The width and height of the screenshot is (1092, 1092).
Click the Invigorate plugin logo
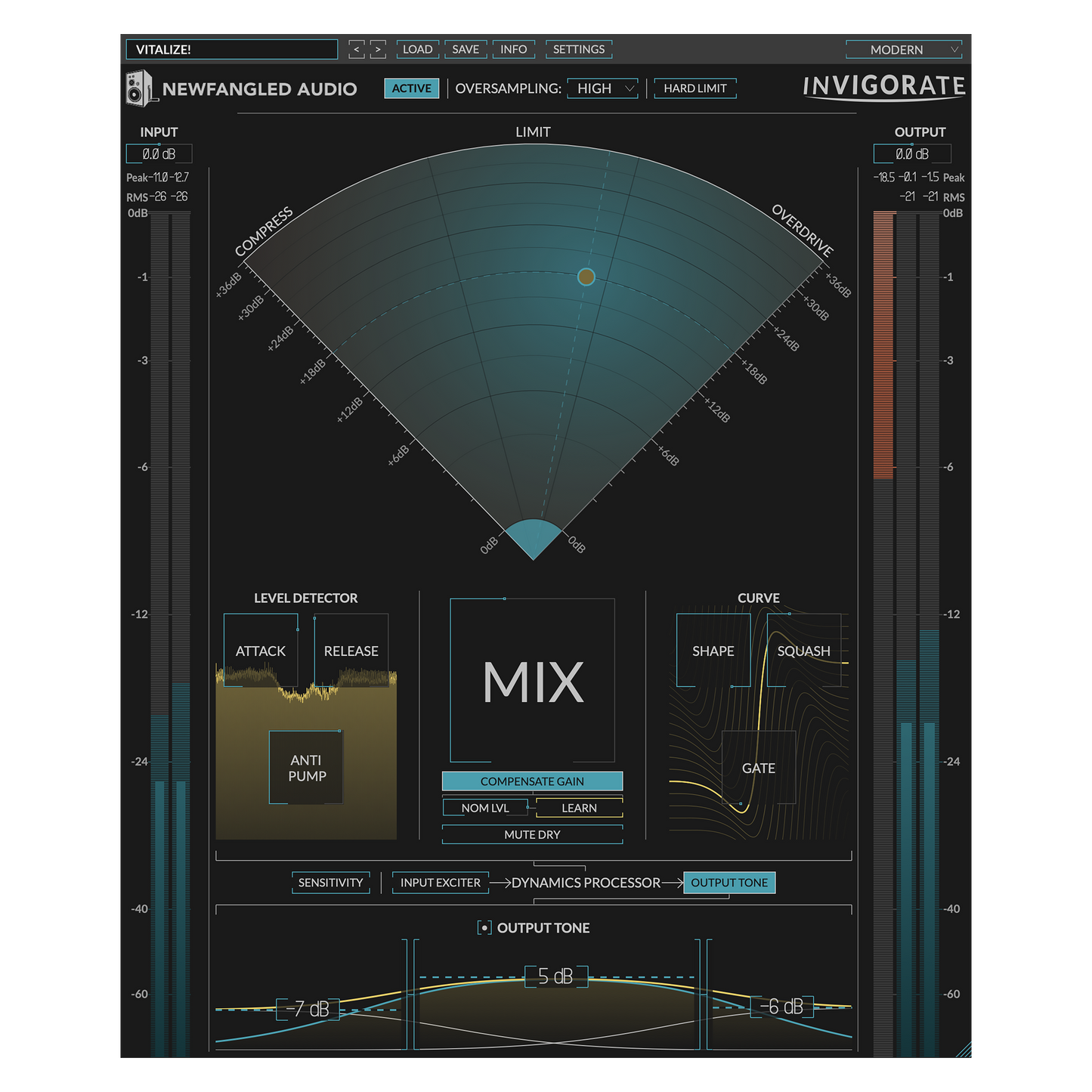[883, 87]
